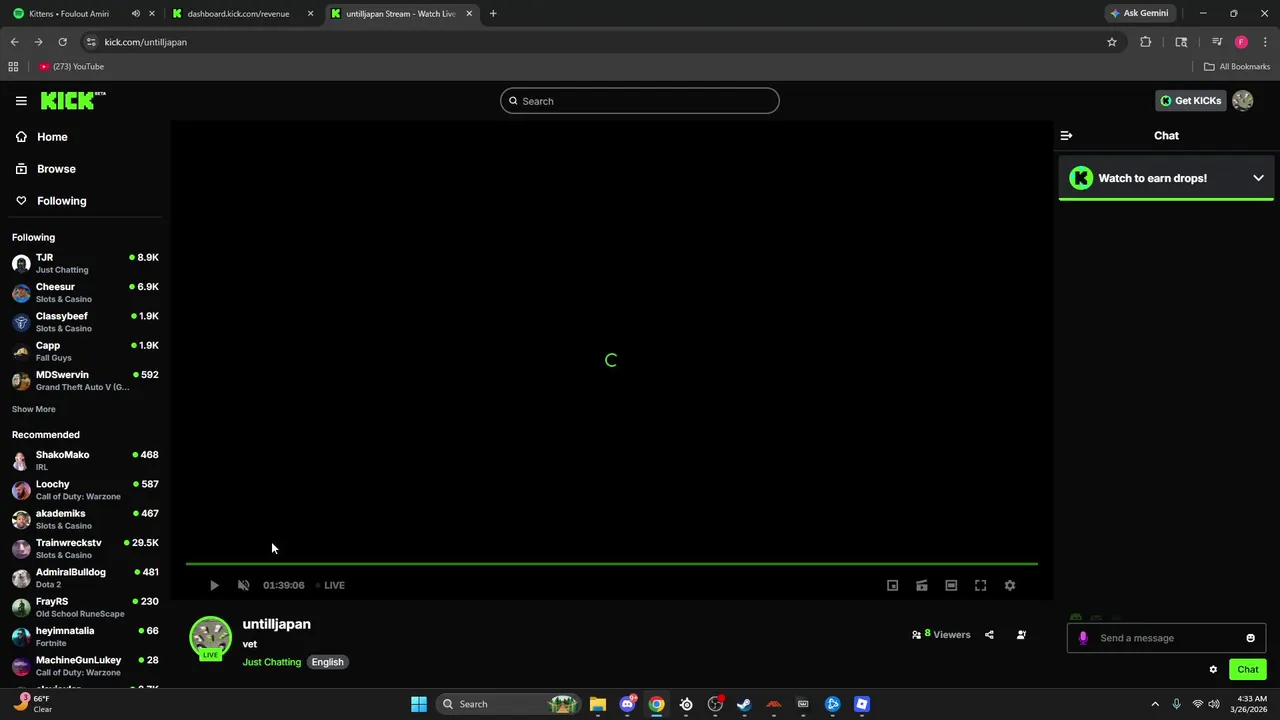Image resolution: width=1280 pixels, height=720 pixels.
Task: Unmute the stream volume icon
Action: pyautogui.click(x=243, y=585)
